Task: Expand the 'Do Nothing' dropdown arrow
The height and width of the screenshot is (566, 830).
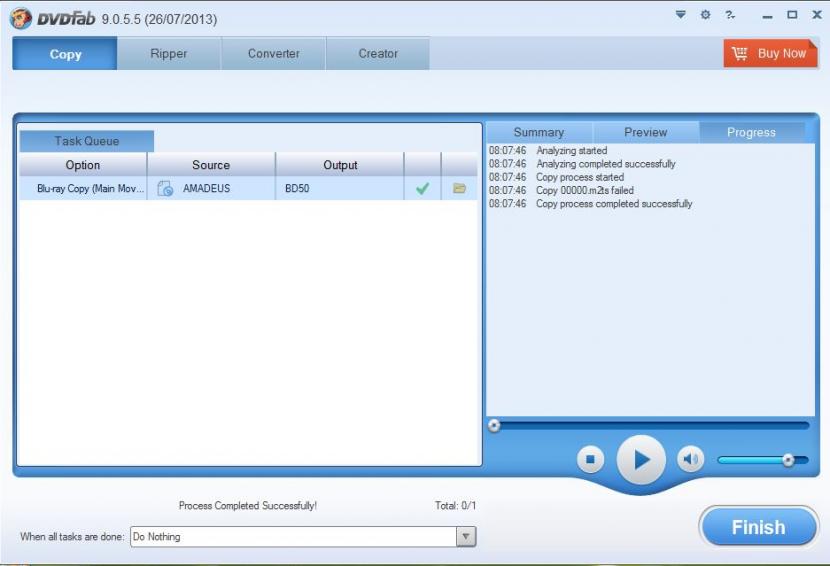Action: [466, 536]
